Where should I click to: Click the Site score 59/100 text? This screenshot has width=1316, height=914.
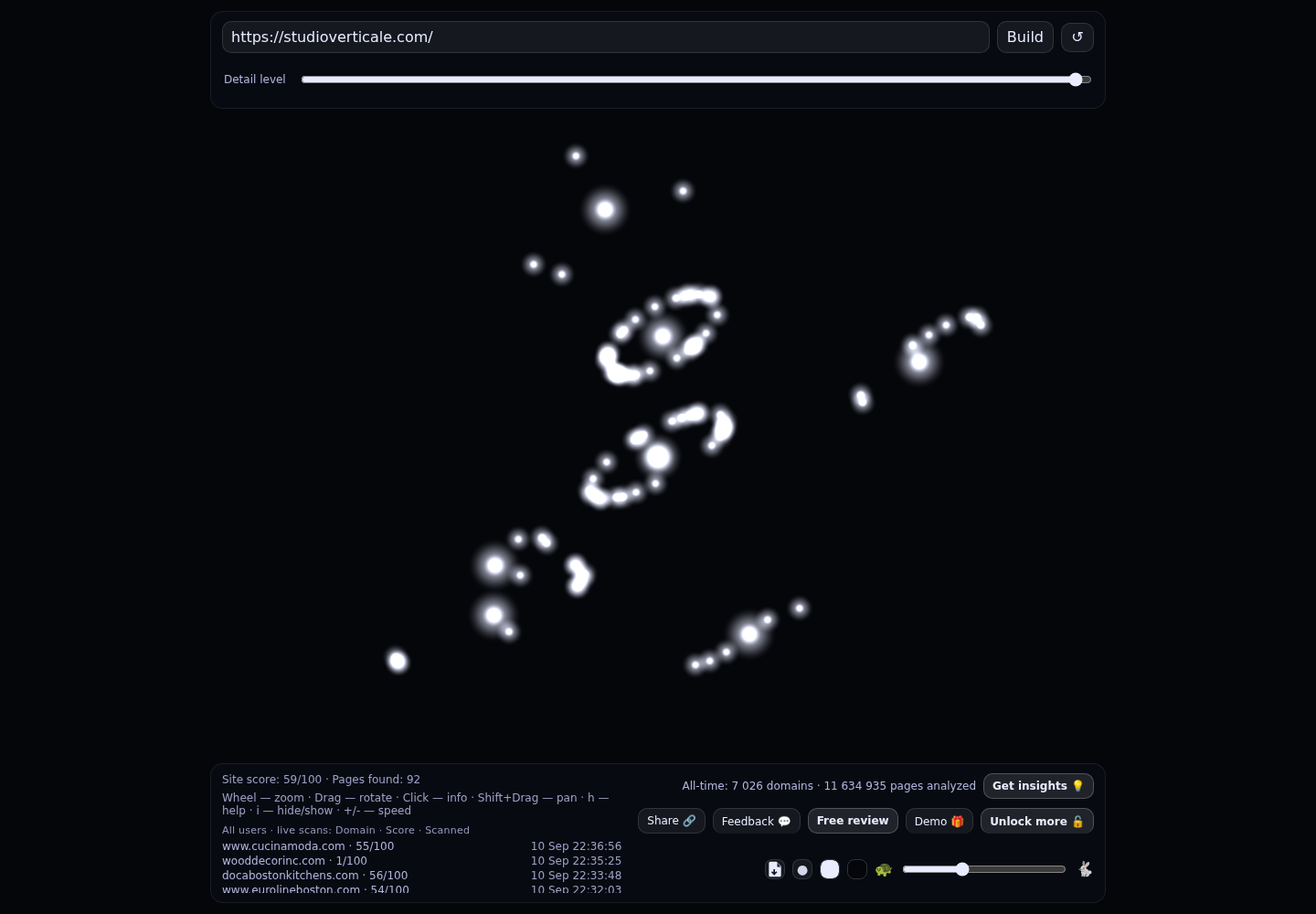271,780
